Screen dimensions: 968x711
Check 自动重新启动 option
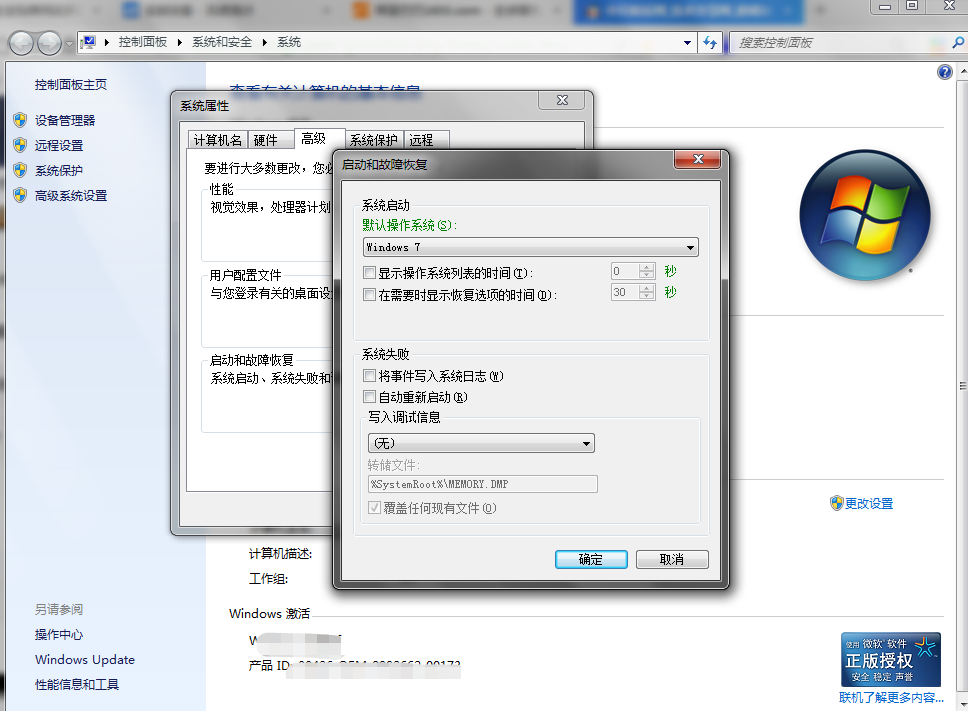point(369,396)
